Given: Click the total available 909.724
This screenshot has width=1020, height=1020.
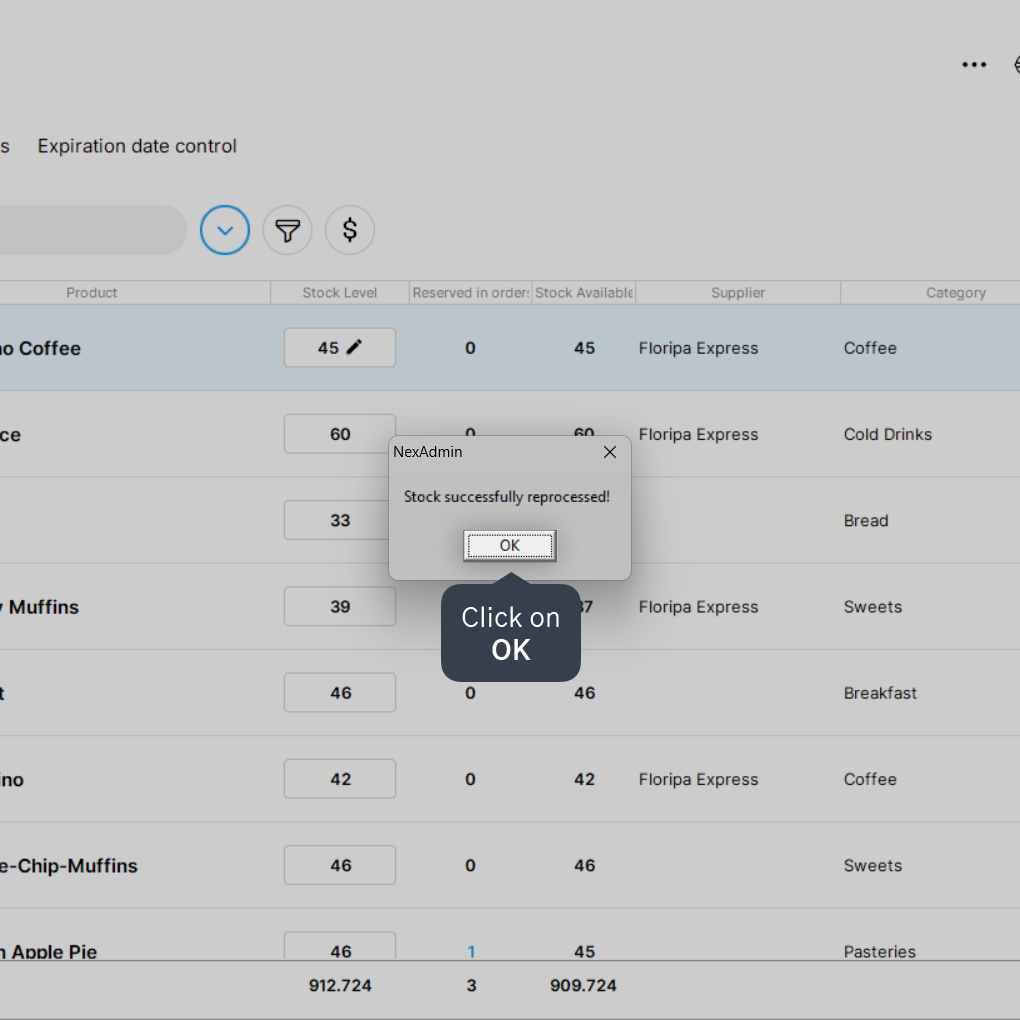Looking at the screenshot, I should [x=583, y=986].
